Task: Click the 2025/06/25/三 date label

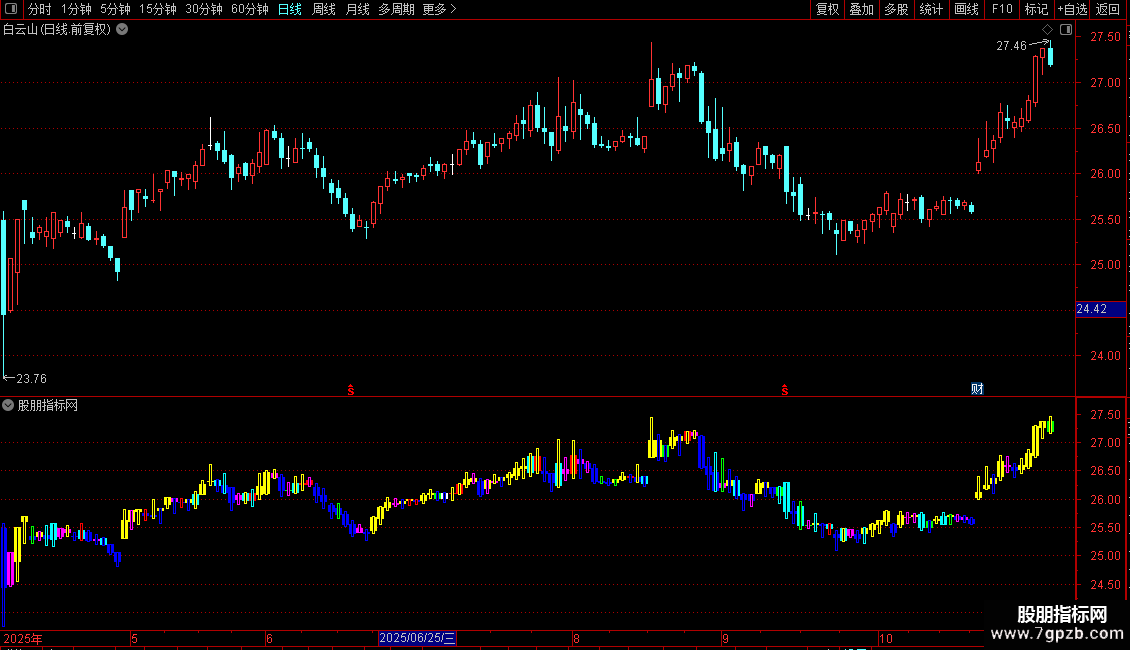Action: tap(417, 638)
